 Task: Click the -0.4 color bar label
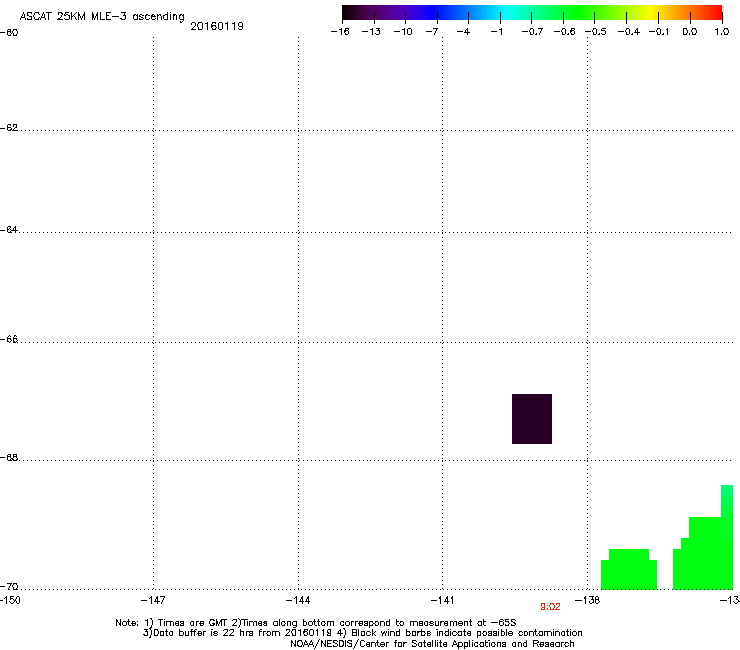pyautogui.click(x=629, y=32)
